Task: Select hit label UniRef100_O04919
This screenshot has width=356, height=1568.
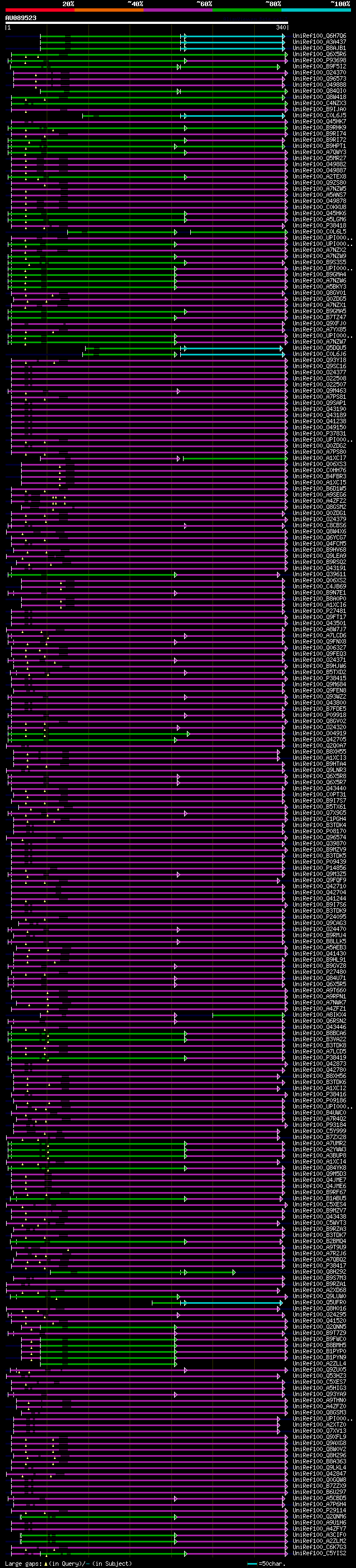Action: point(319,734)
